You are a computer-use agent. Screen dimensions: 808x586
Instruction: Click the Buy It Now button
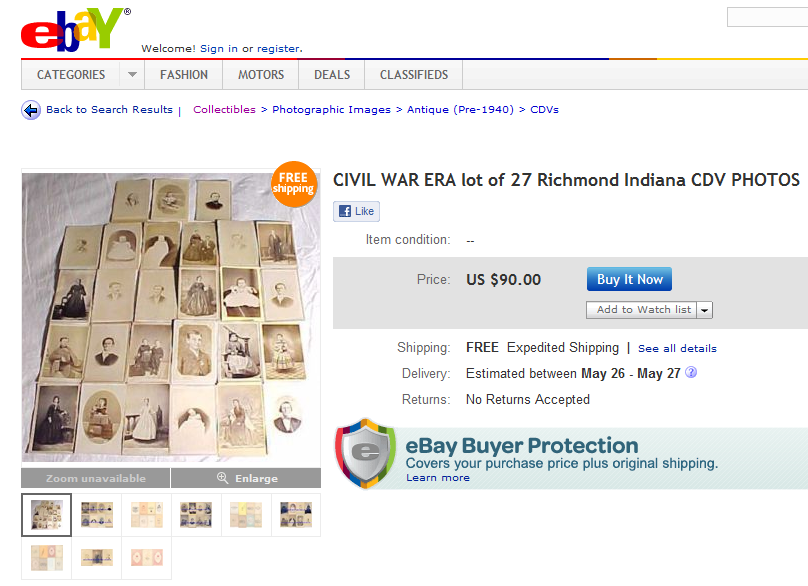pyautogui.click(x=629, y=279)
